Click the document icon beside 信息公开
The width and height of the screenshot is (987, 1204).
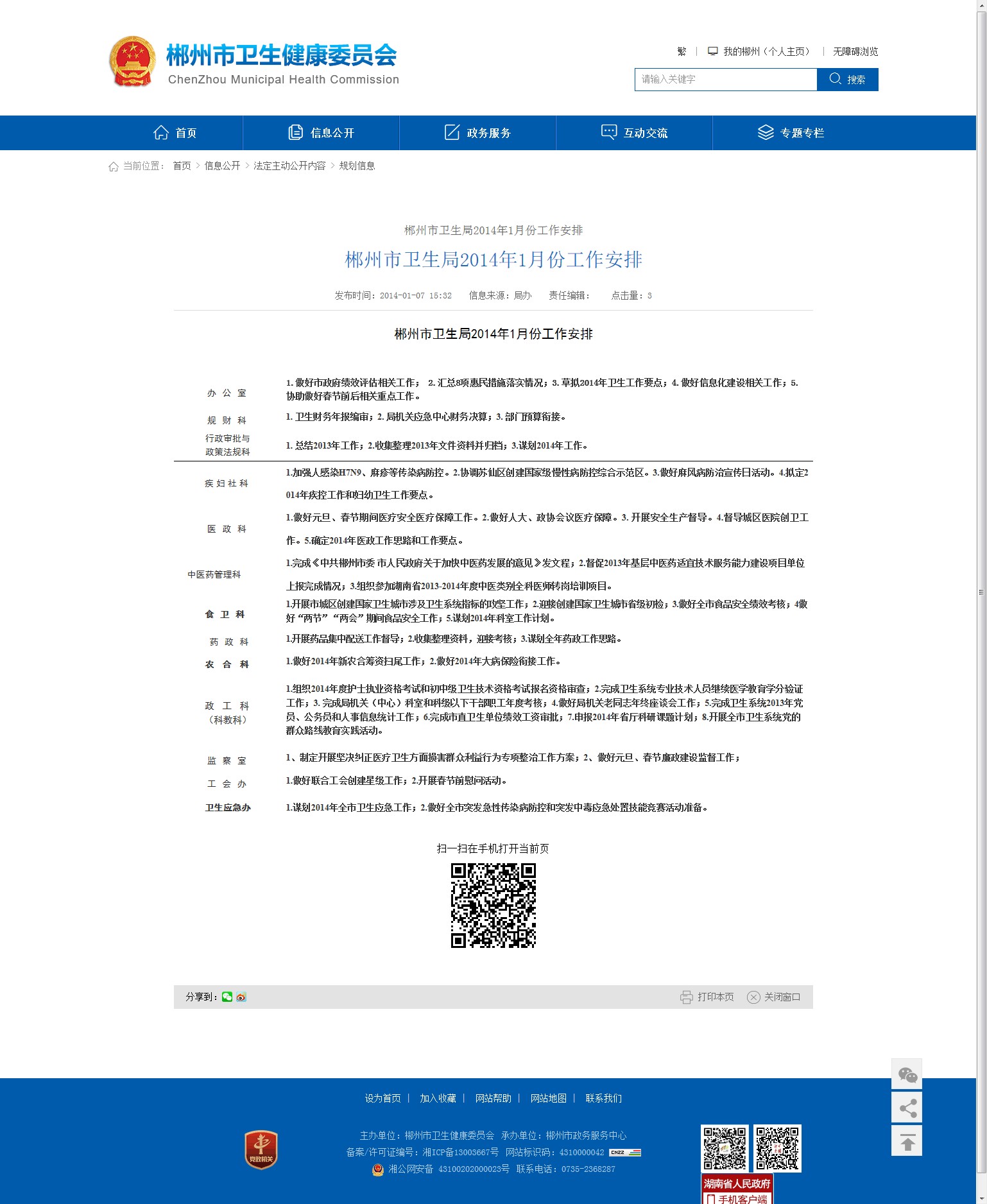click(x=295, y=132)
